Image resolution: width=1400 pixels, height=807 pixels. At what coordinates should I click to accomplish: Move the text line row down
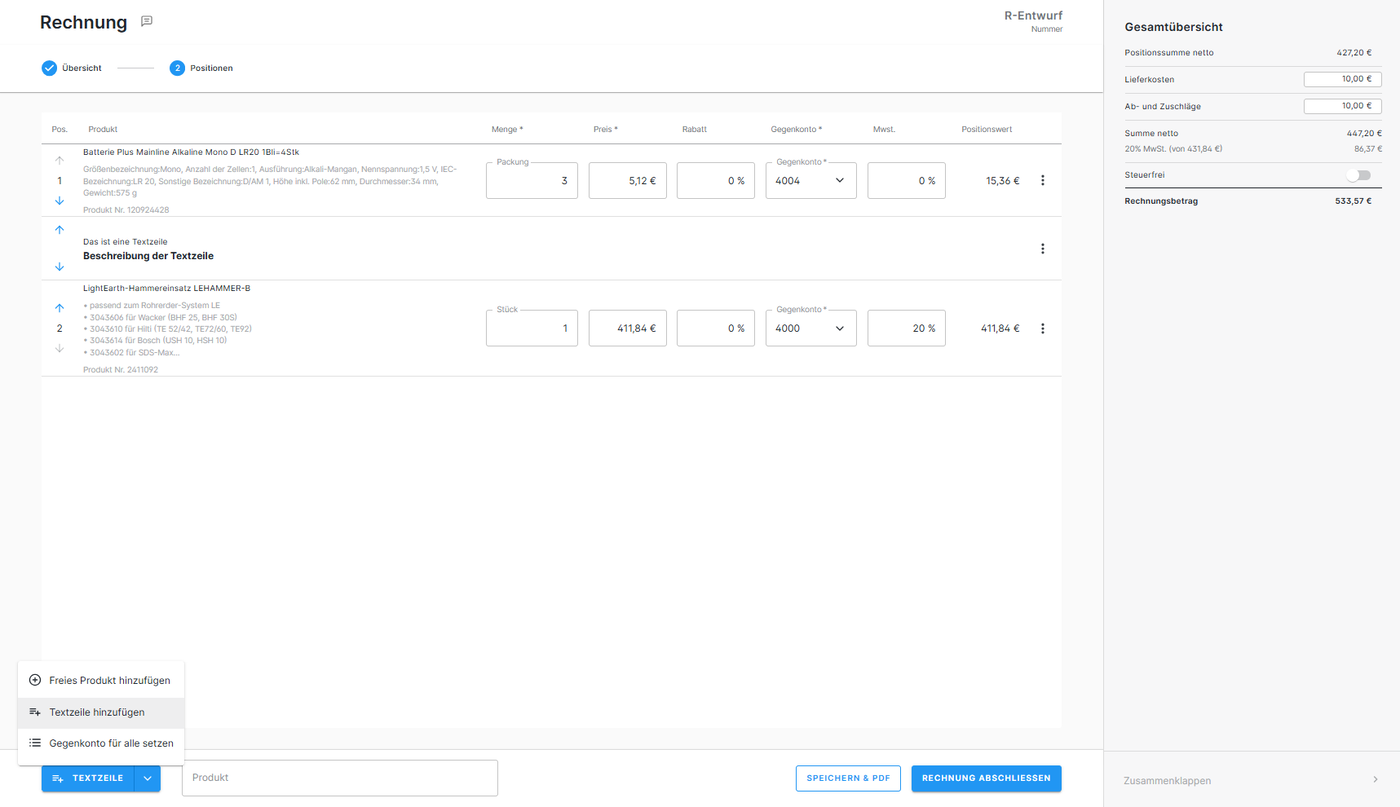coord(59,267)
